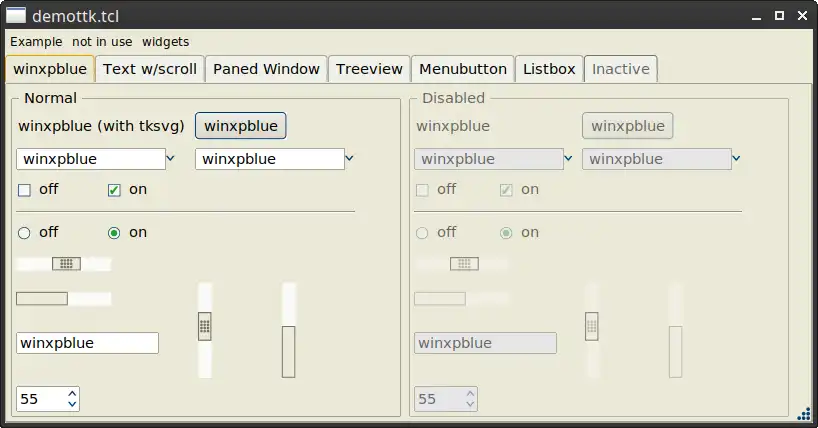Viewport: 818px width, 428px height.
Task: Switch to the Paned Window tab
Action: coord(266,69)
